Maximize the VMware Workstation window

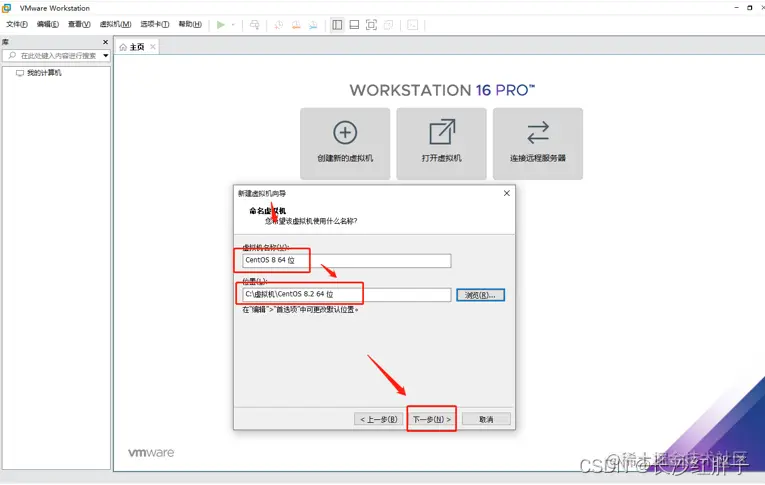point(750,8)
